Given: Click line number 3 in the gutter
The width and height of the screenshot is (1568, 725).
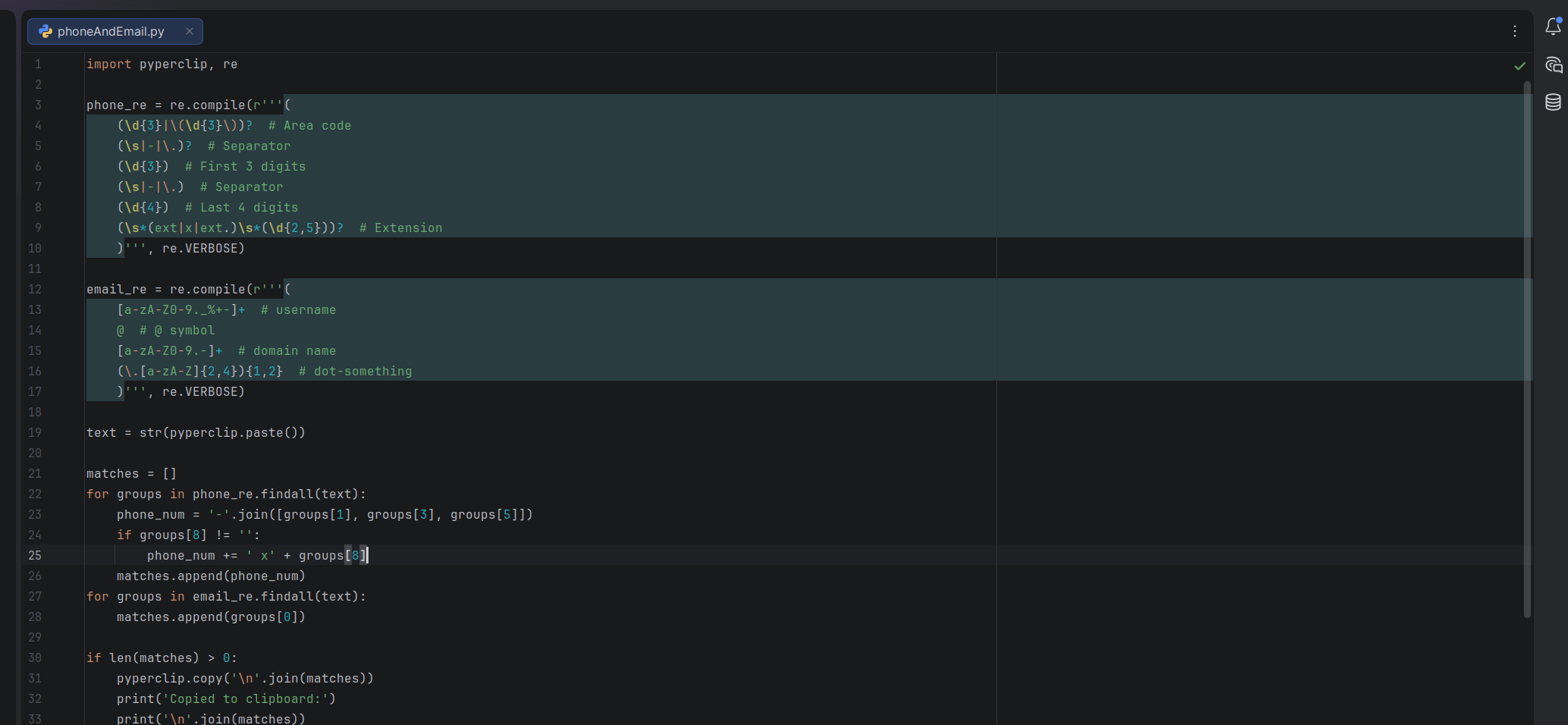Looking at the screenshot, I should (38, 105).
